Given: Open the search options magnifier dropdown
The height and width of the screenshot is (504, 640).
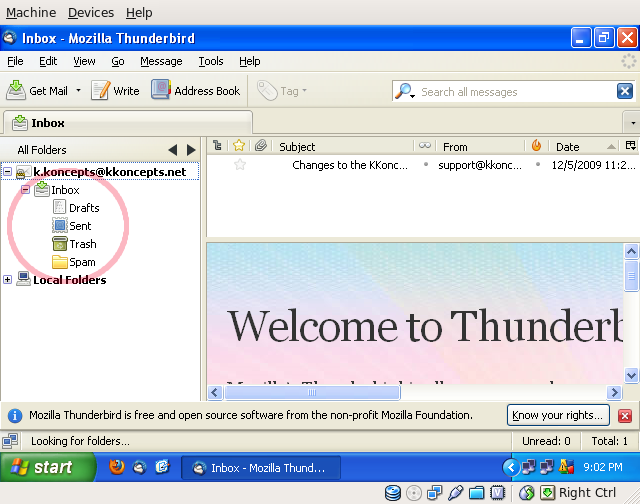Looking at the screenshot, I should pos(405,91).
